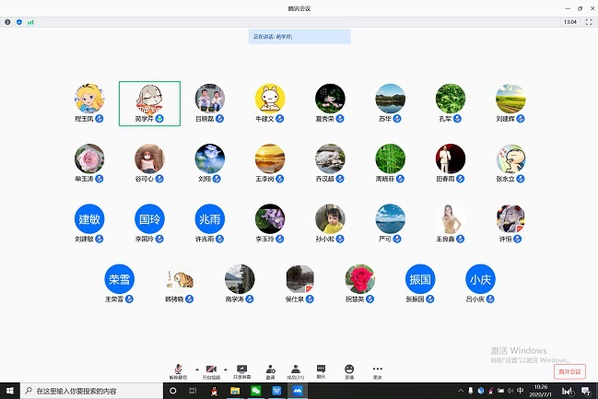Click the red leave meeting button
598x399 pixels.
[x=569, y=372]
